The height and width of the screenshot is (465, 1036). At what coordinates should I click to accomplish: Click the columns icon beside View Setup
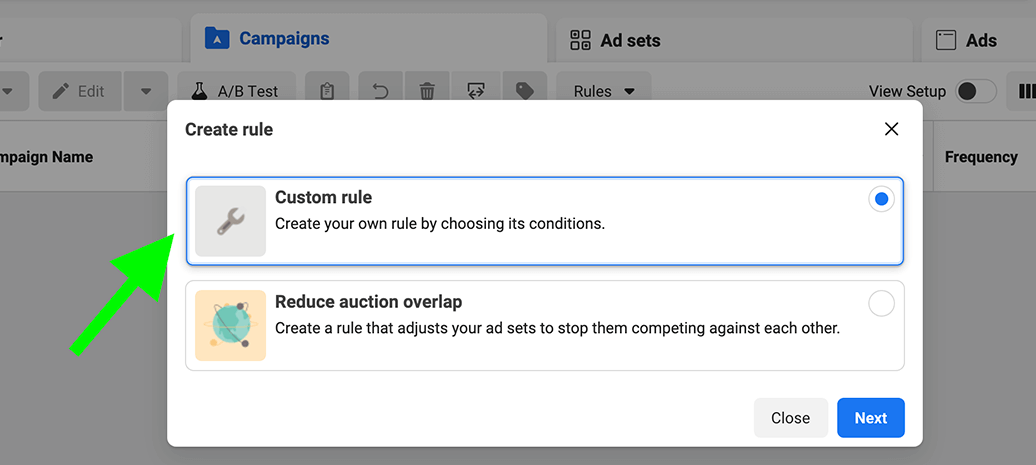(1026, 91)
